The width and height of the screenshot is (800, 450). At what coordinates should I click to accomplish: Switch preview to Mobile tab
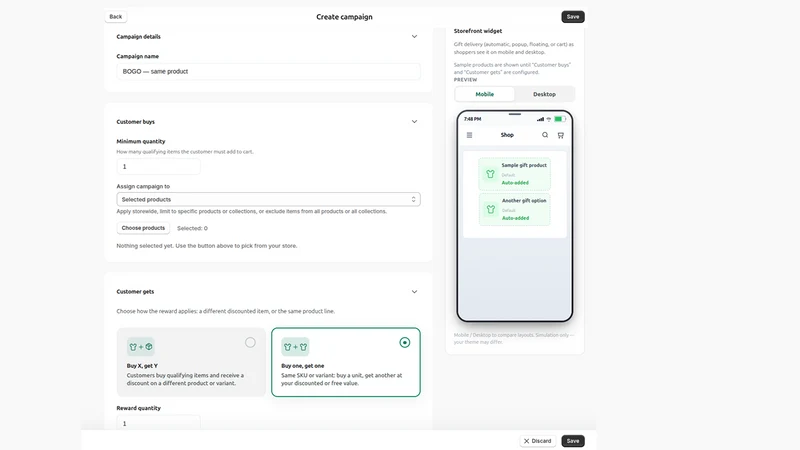pyautogui.click(x=485, y=94)
